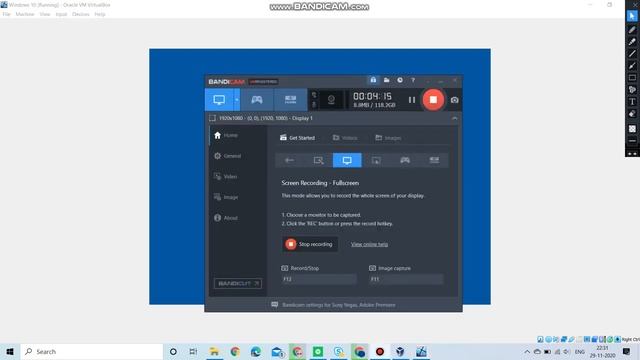
Task: Click the big red stop recording button
Action: click(x=433, y=100)
